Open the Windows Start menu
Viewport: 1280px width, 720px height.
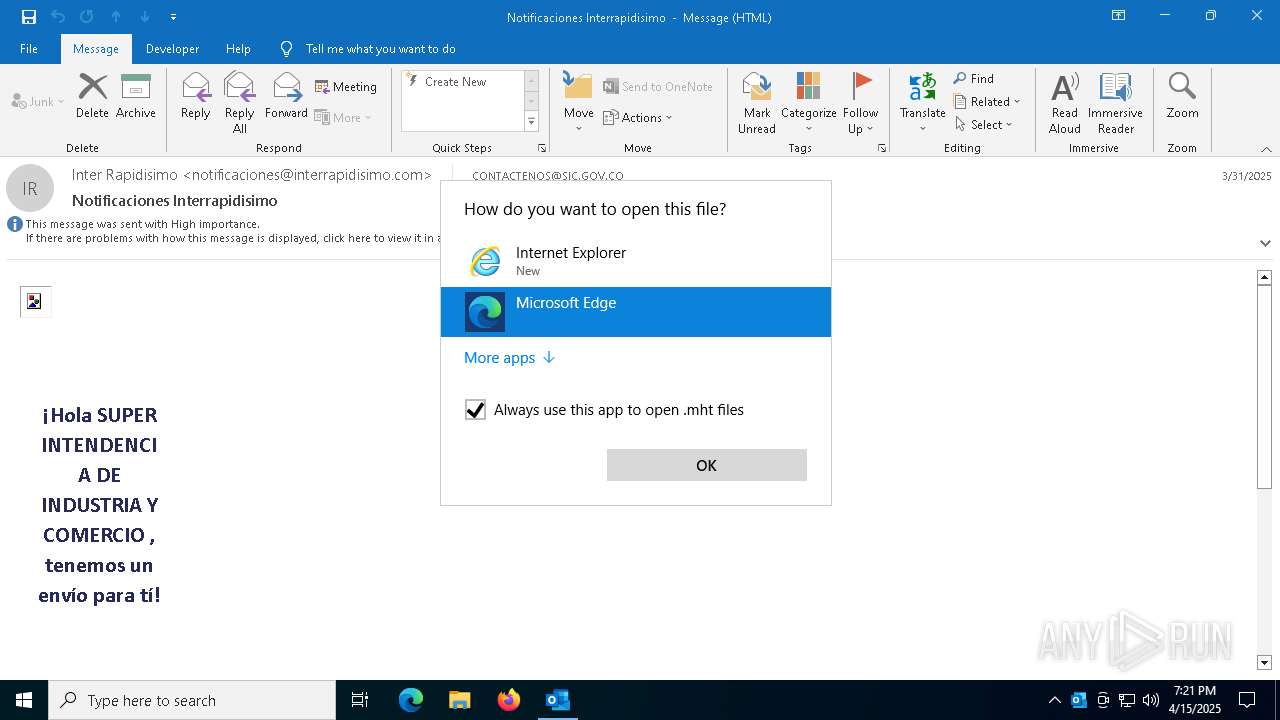[x=24, y=700]
